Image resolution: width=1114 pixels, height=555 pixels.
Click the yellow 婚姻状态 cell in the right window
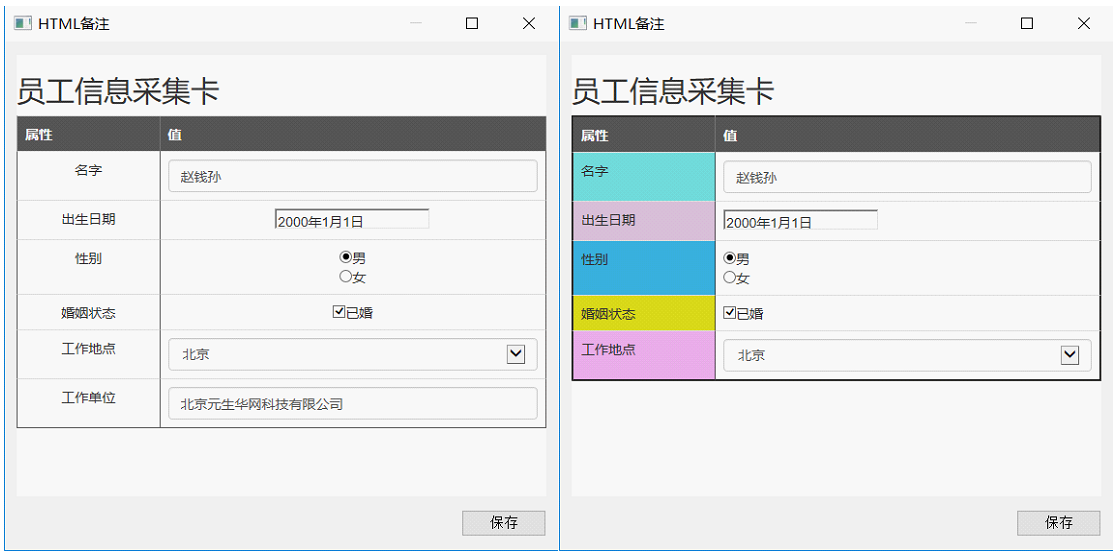643,313
